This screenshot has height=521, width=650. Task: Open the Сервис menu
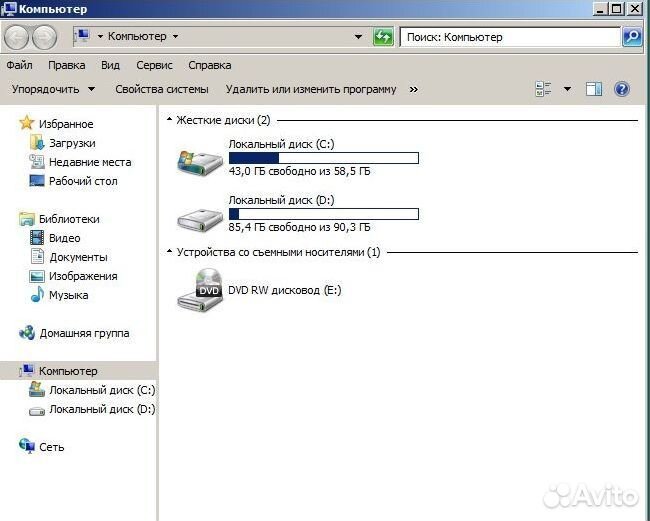point(154,65)
